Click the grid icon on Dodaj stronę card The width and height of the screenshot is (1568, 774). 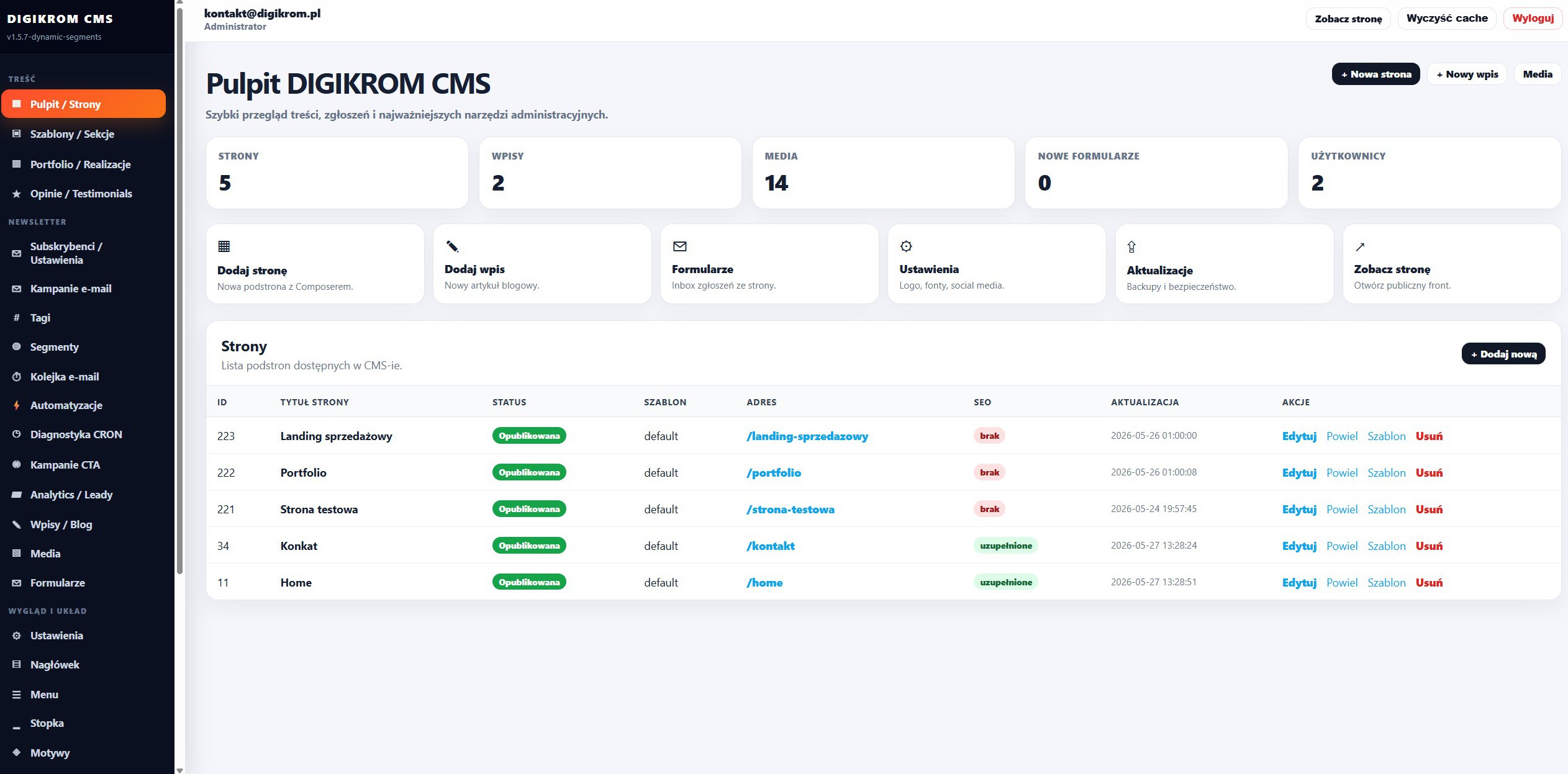click(x=224, y=246)
